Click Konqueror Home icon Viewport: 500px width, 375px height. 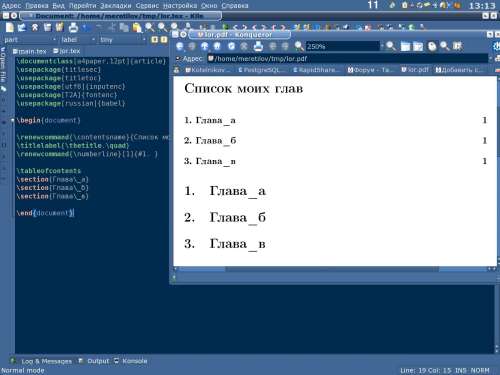pyautogui.click(x=217, y=46)
